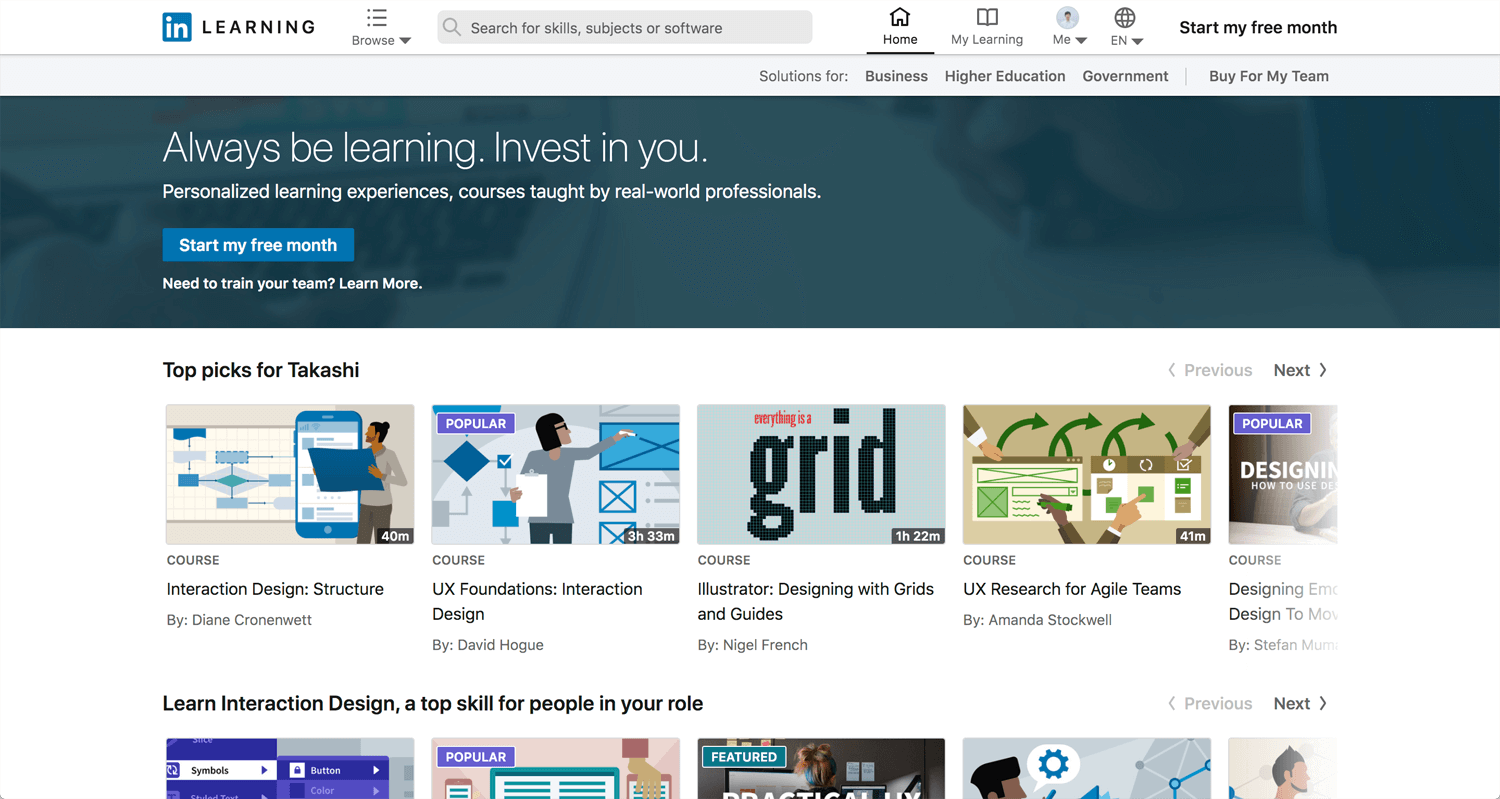Focus the skills search field

pyautogui.click(x=625, y=28)
